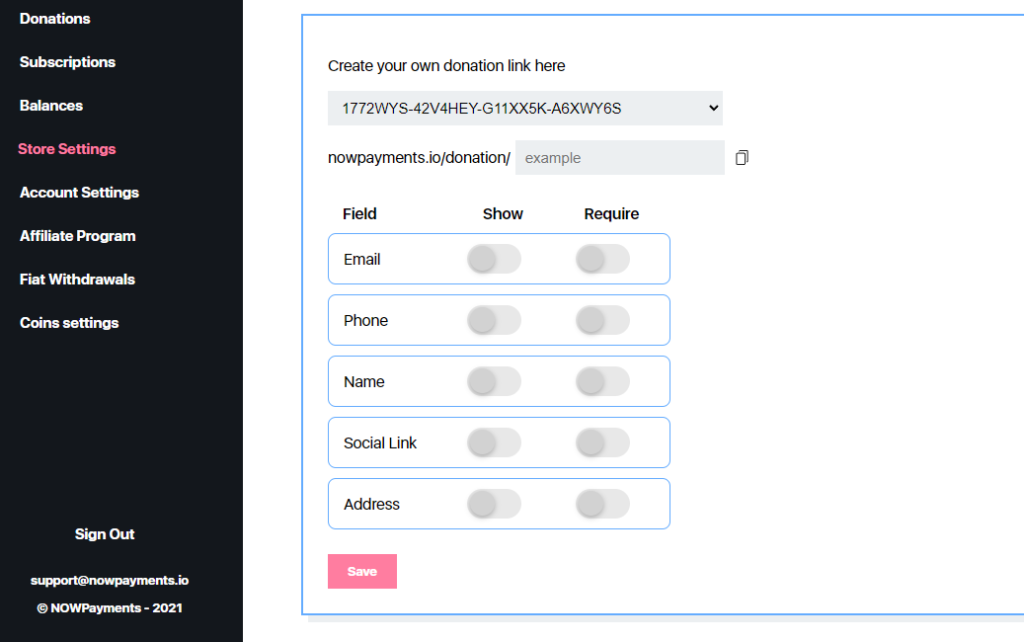Click the 'Field' column header

(360, 214)
